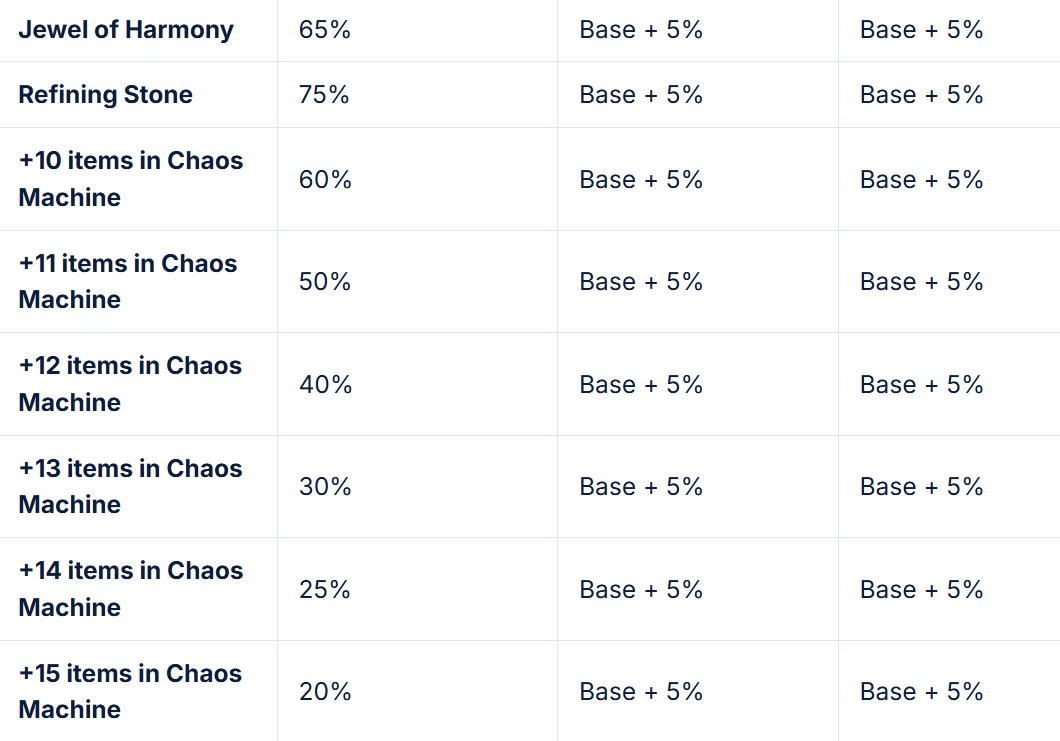Screen dimensions: 1060x741
Task: Select the 50% rate for +11 items
Action: click(325, 282)
